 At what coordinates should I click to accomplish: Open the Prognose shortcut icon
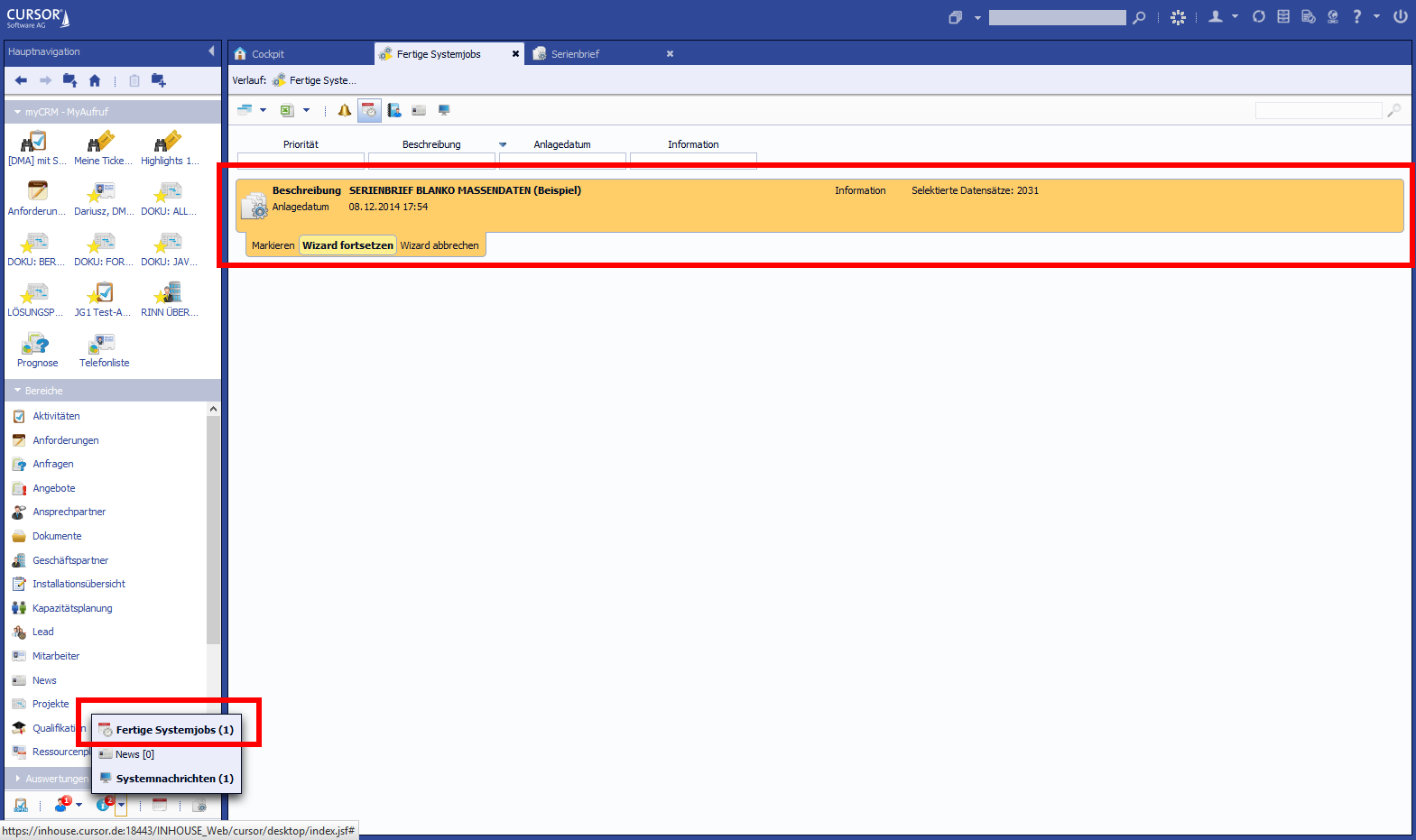coord(37,346)
